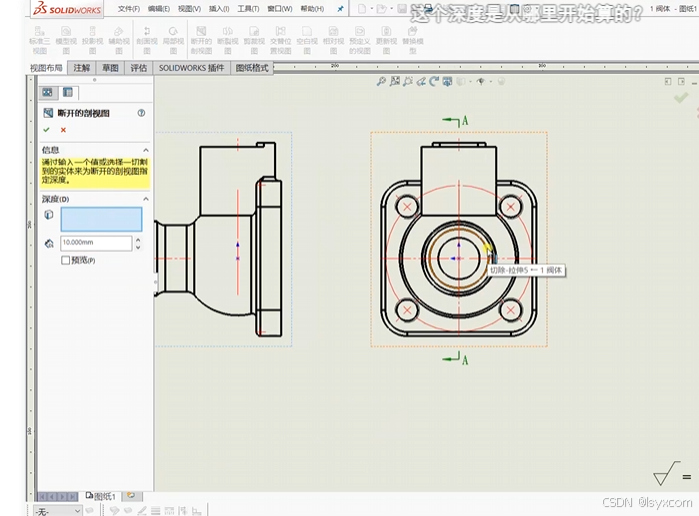Viewport: 699px width, 516px height.
Task: Click the depth entity selection box
Action: tap(102, 219)
